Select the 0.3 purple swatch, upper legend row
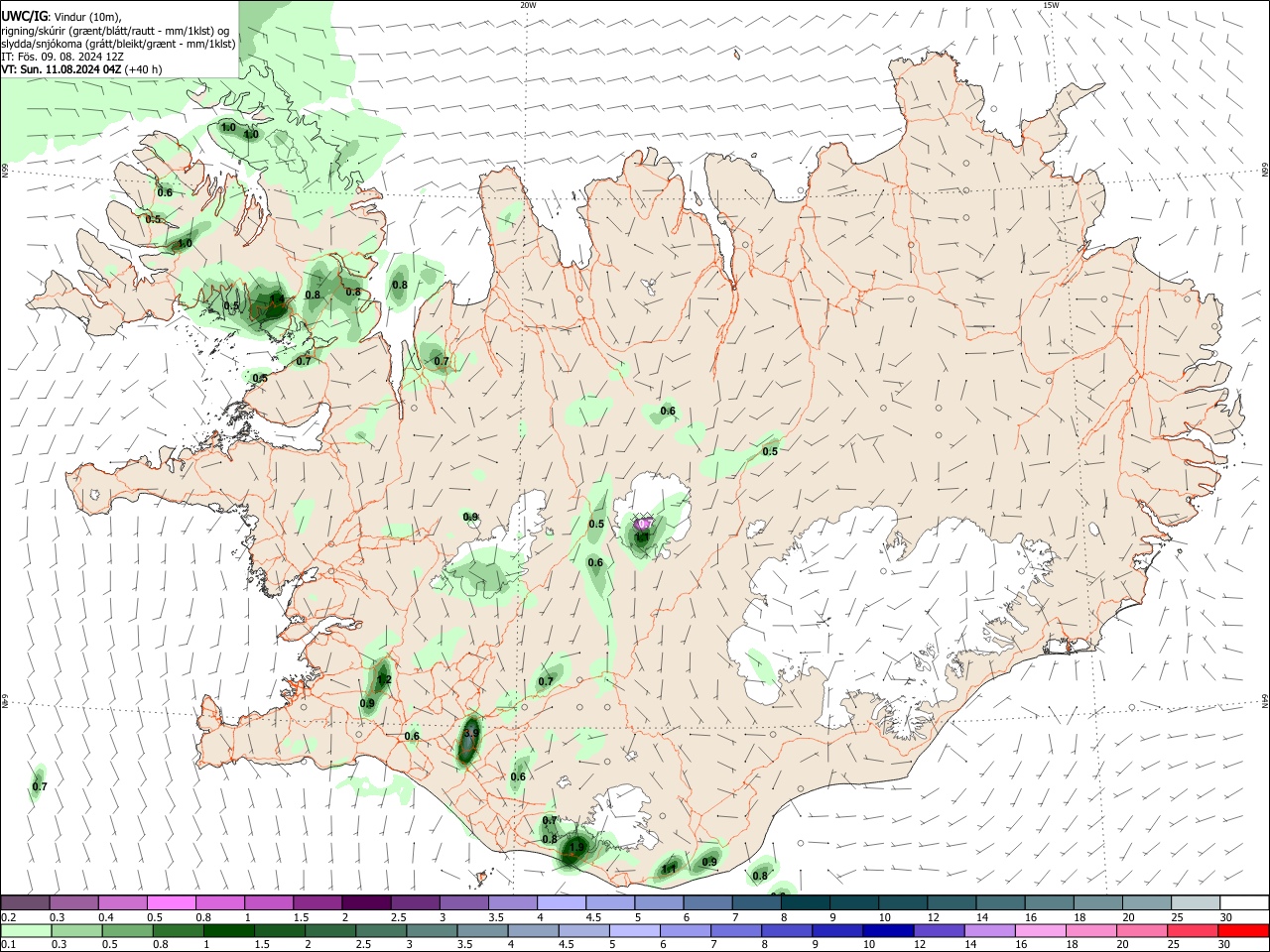The height and width of the screenshot is (952, 1270). pyautogui.click(x=73, y=902)
